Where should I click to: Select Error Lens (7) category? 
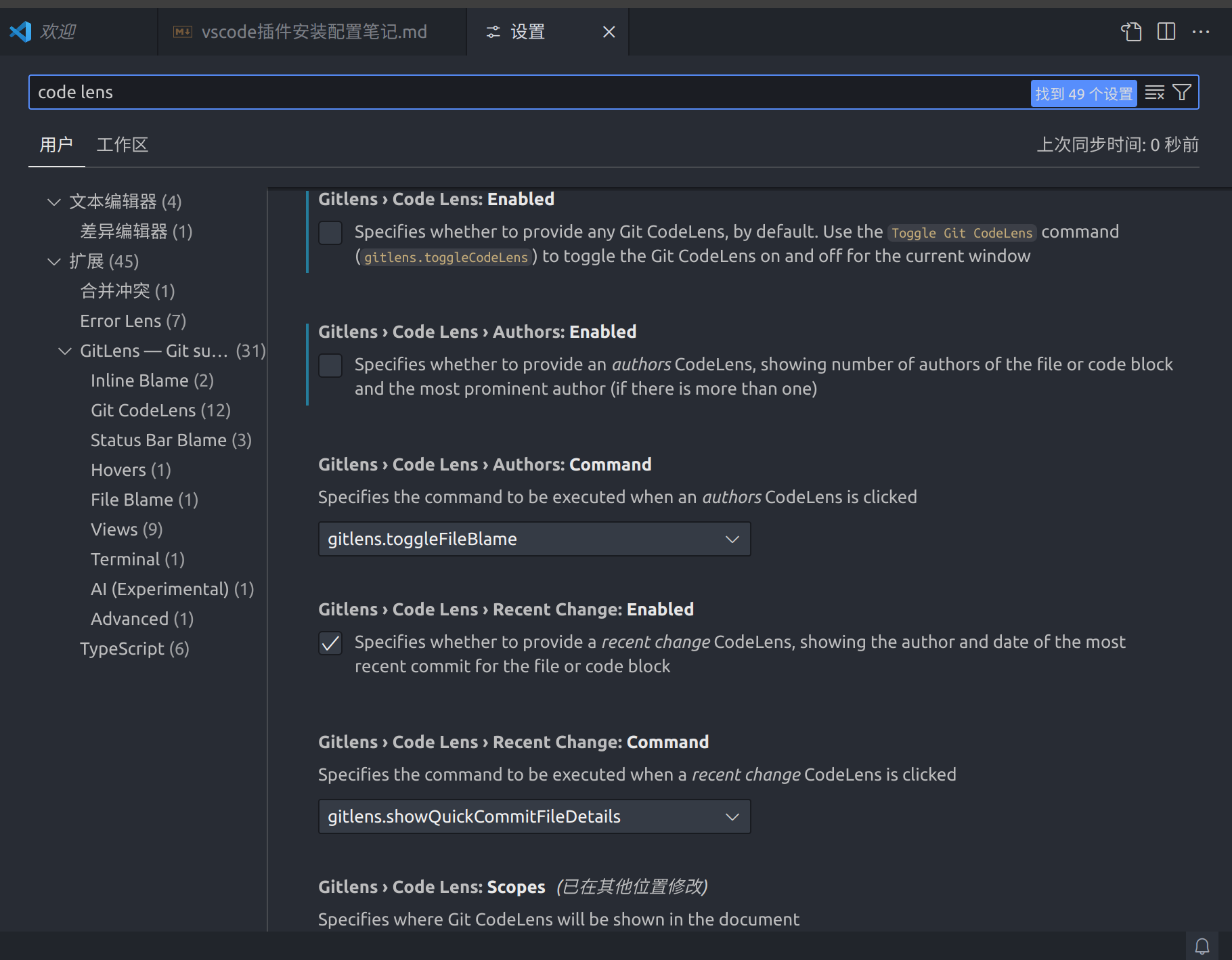click(x=133, y=321)
